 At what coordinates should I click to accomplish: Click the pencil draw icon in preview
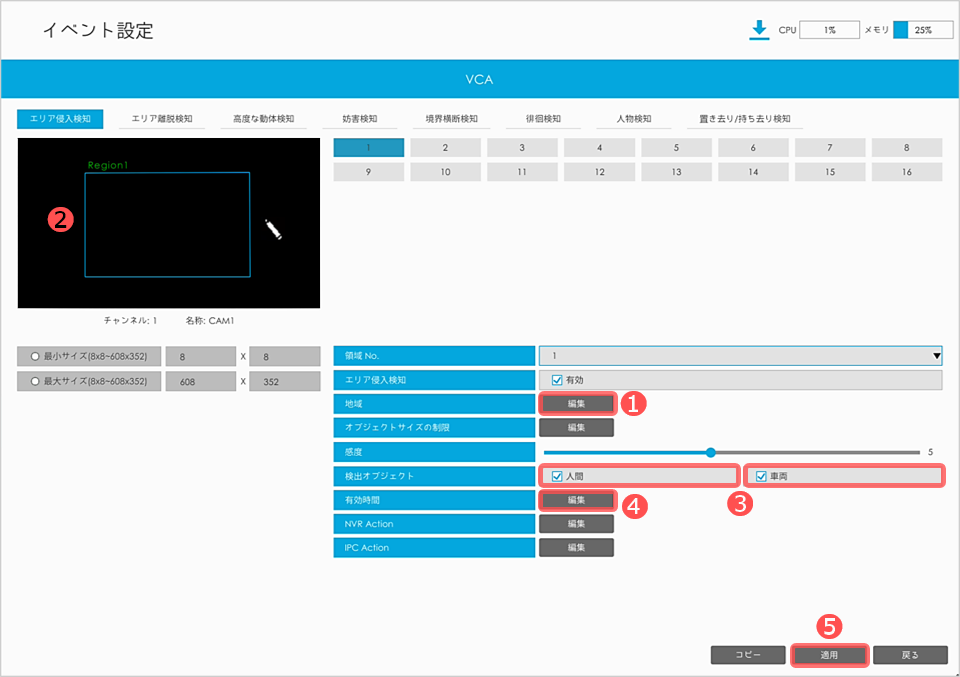coord(273,228)
